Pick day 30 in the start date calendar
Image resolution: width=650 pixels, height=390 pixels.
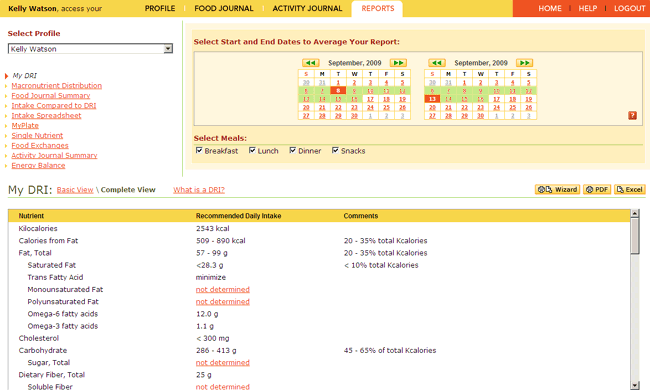(x=354, y=116)
